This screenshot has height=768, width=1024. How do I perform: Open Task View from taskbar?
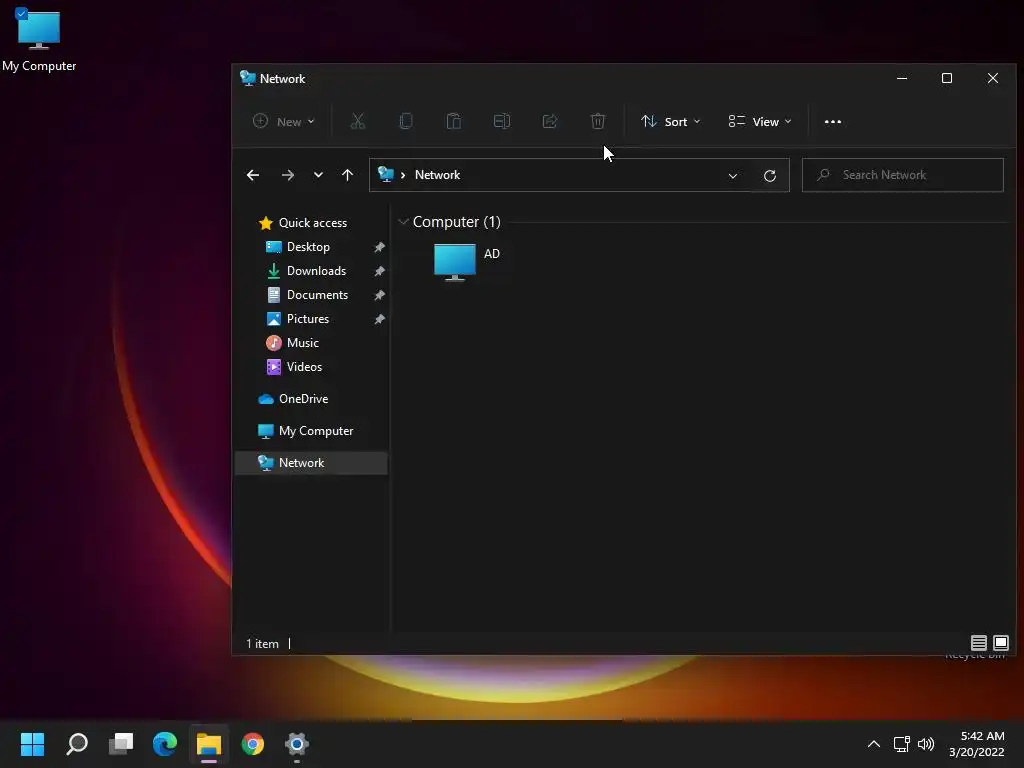(121, 744)
